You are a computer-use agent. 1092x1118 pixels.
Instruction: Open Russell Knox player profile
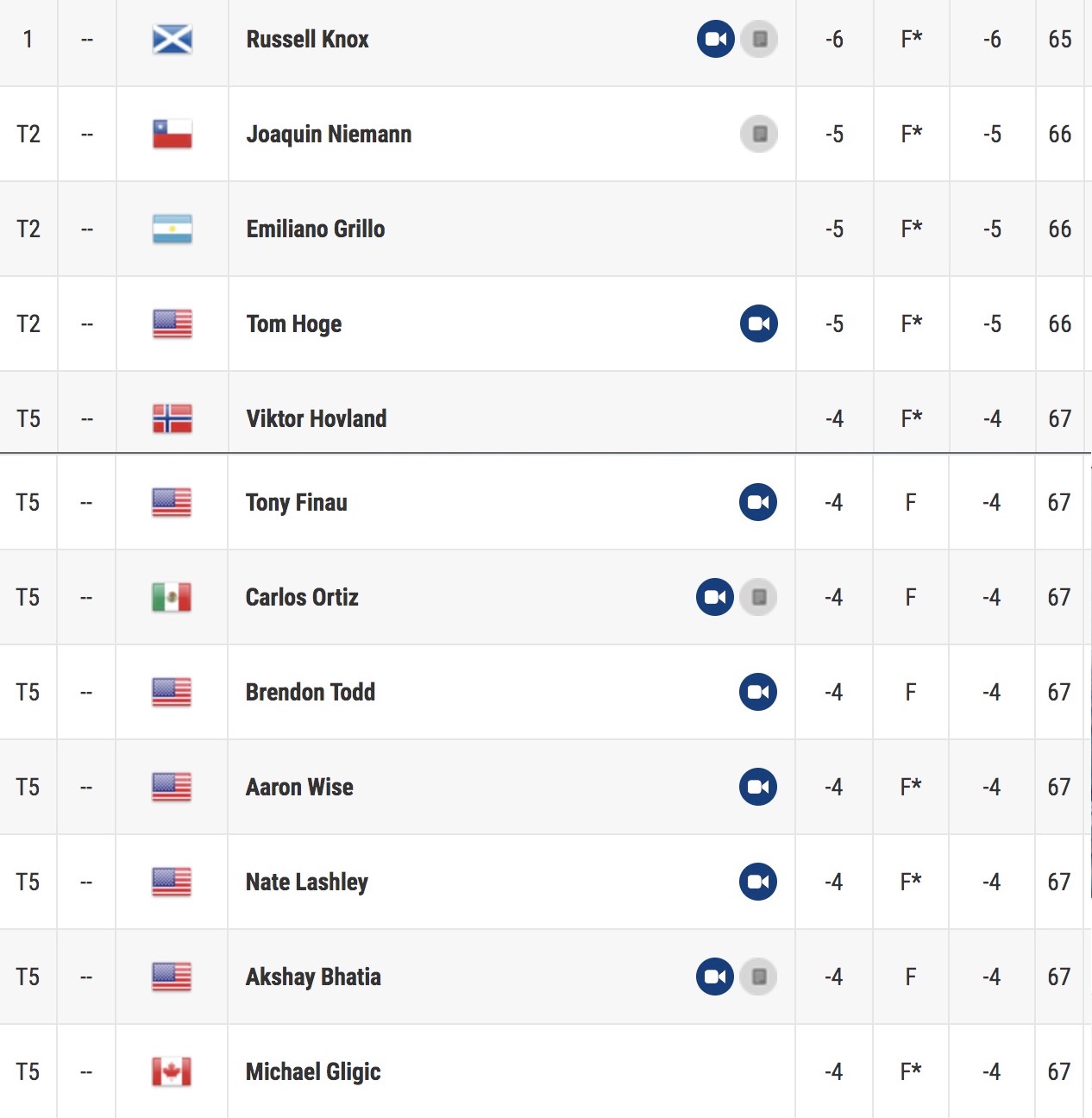pyautogui.click(x=308, y=40)
